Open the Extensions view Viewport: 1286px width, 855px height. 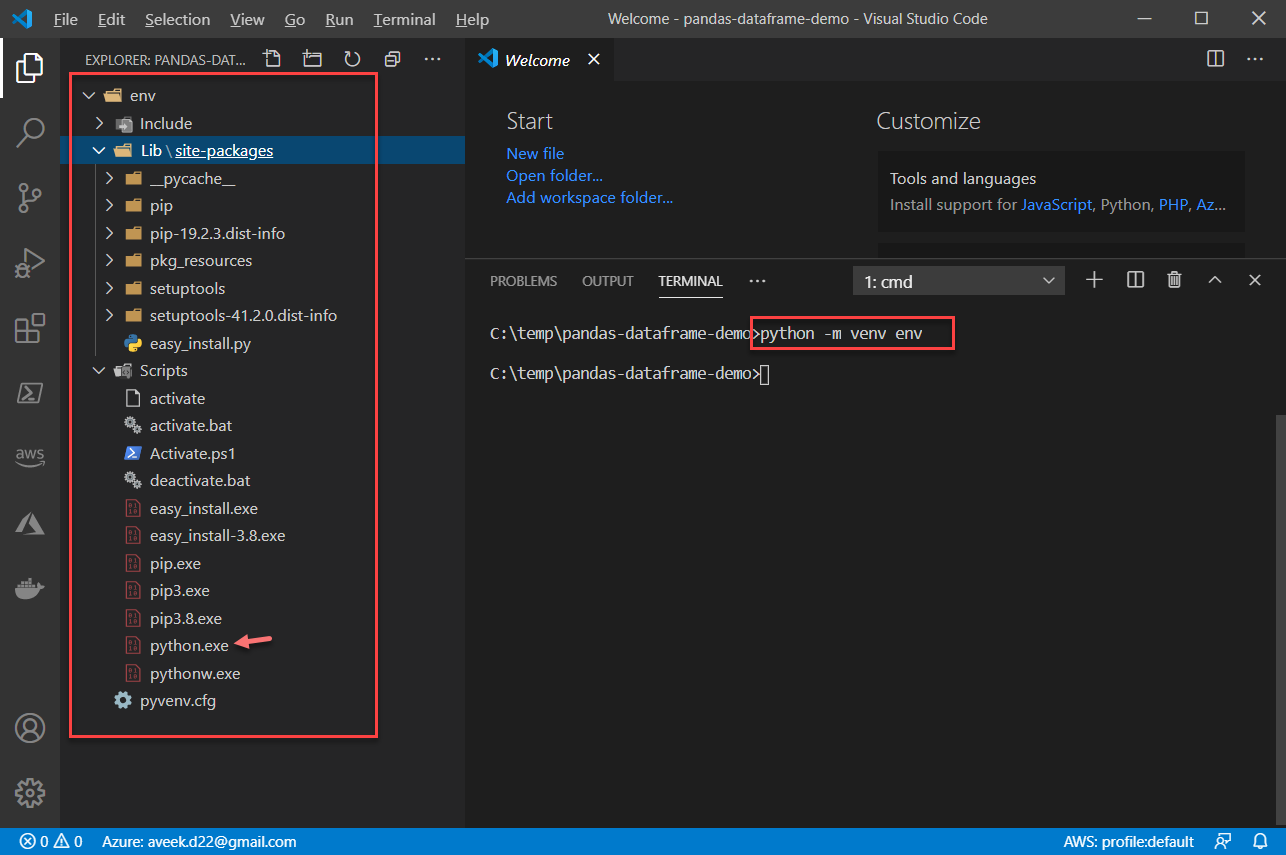tap(30, 327)
